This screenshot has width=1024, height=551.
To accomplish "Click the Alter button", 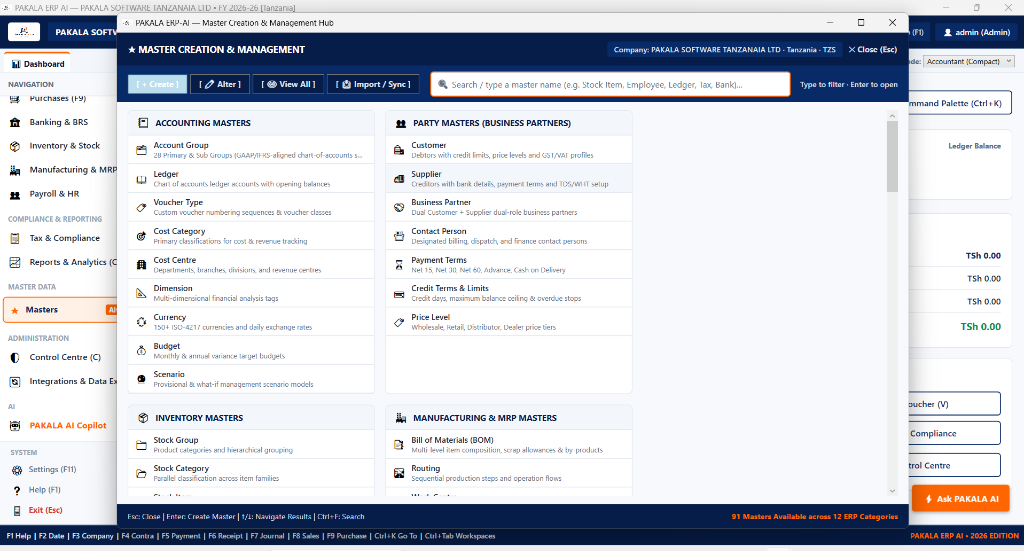I will click(220, 84).
